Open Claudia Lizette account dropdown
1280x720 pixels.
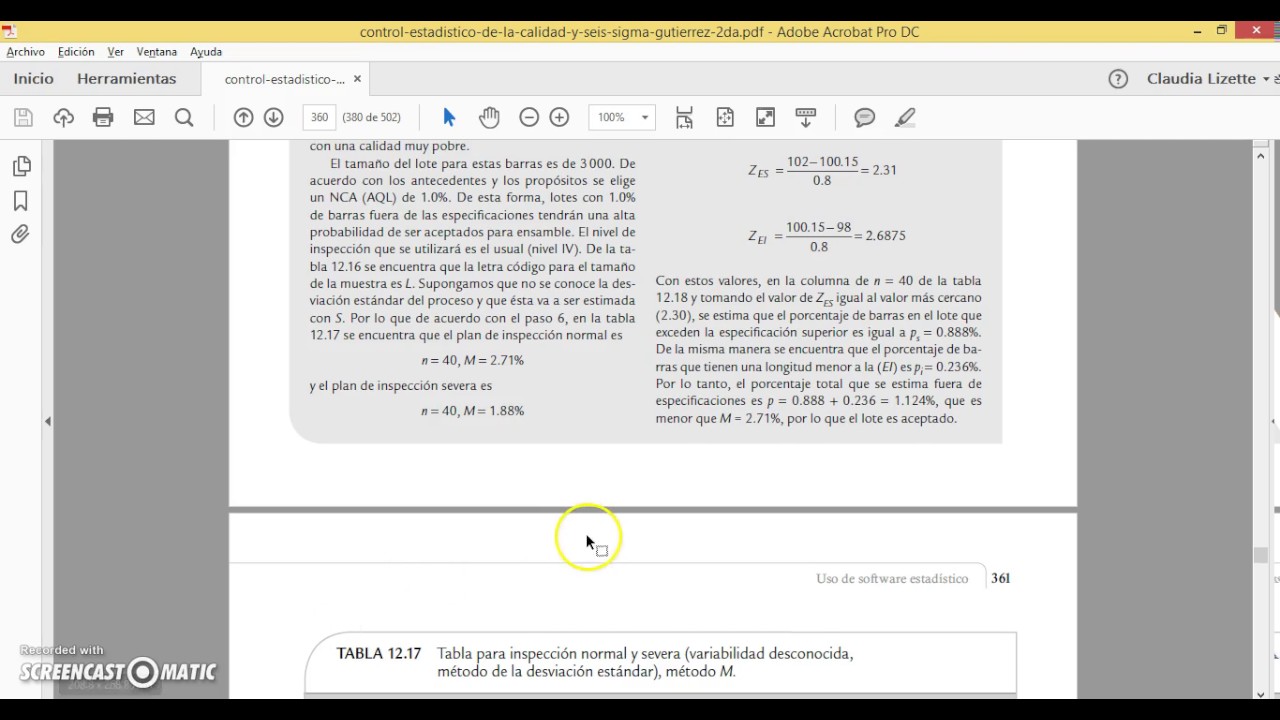1208,79
